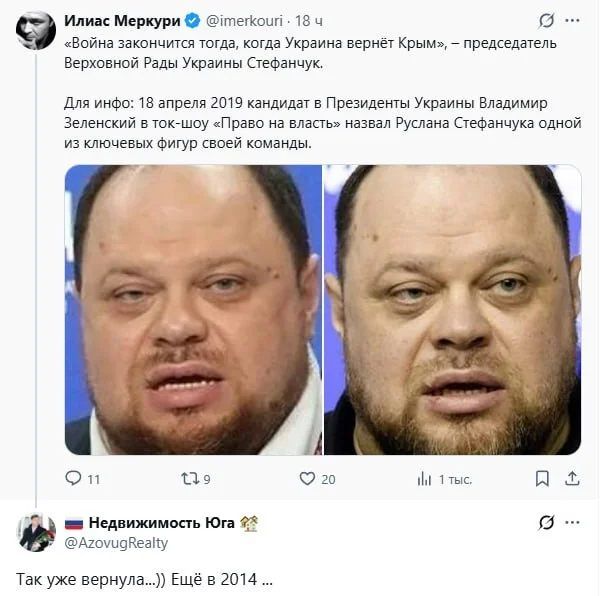
Task: Click the reply icon with 11 comments
Action: click(73, 478)
